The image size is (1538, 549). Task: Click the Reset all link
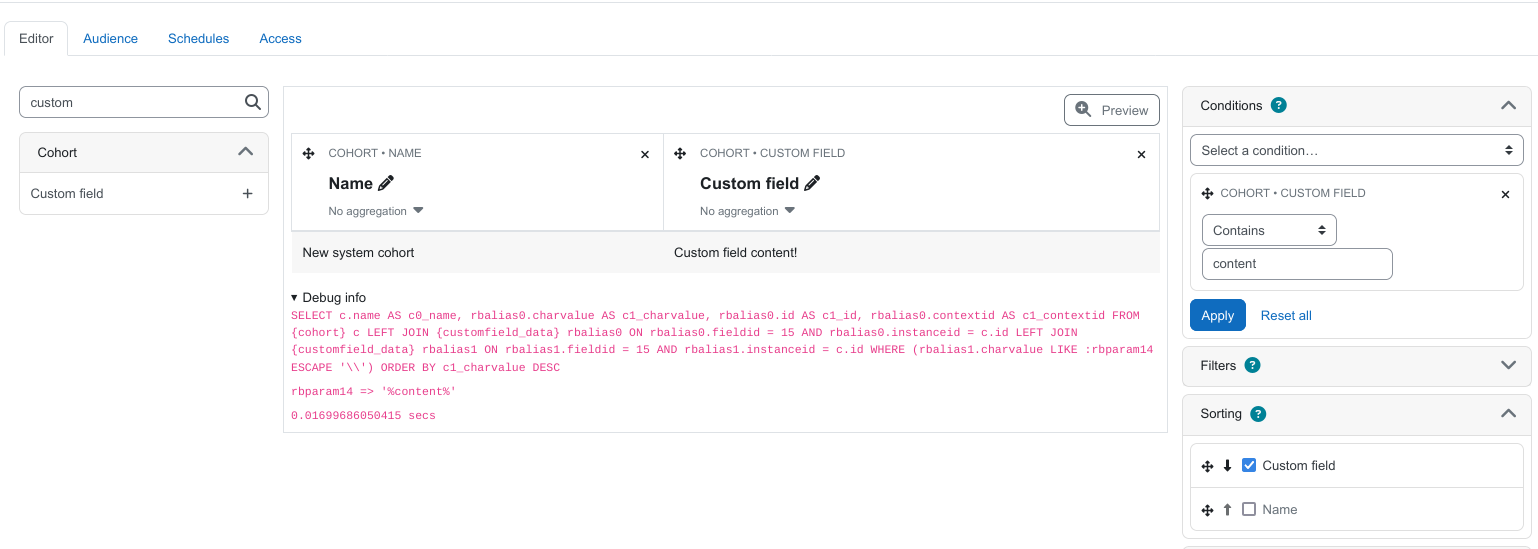point(1286,315)
